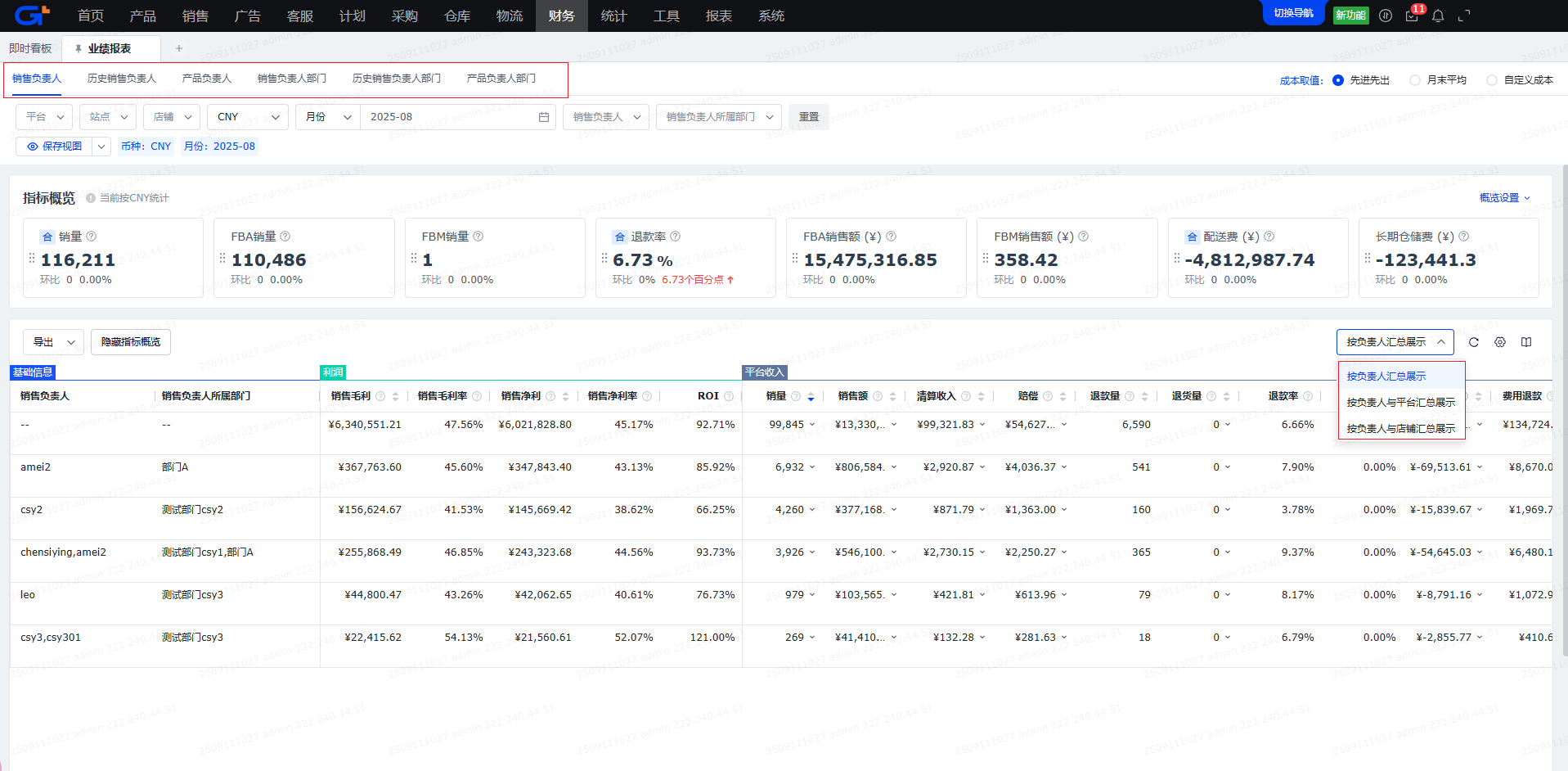Open the 财务 menu in the top navigation
1568x771 pixels.
tap(561, 16)
